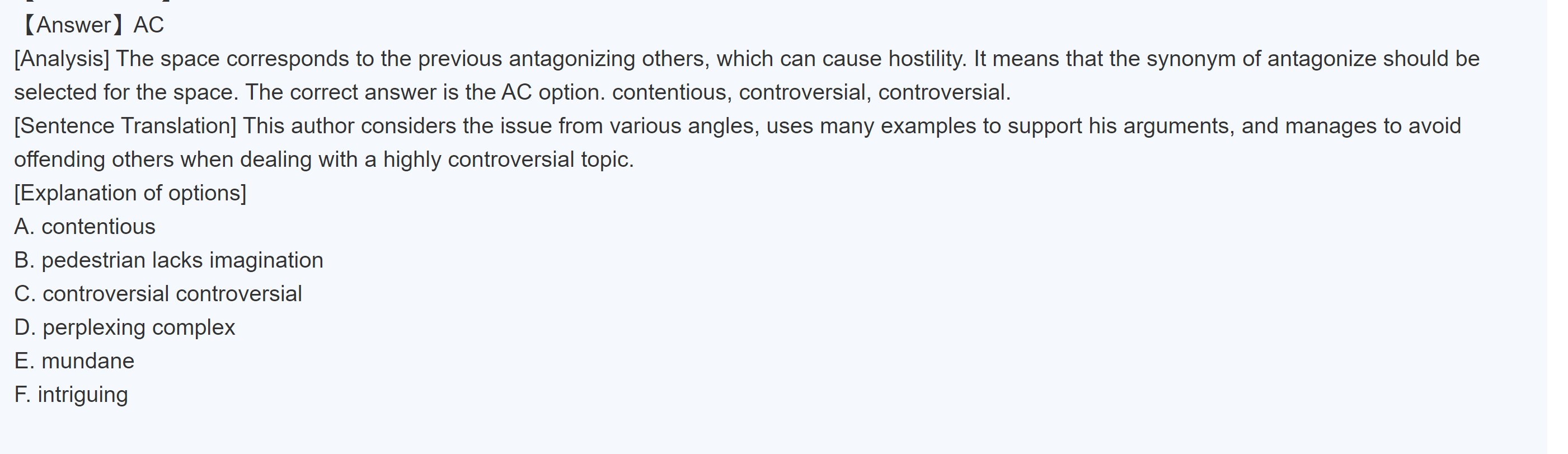The height and width of the screenshot is (454, 1568).
Task: Select option D. perplexing complex
Action: 125,327
